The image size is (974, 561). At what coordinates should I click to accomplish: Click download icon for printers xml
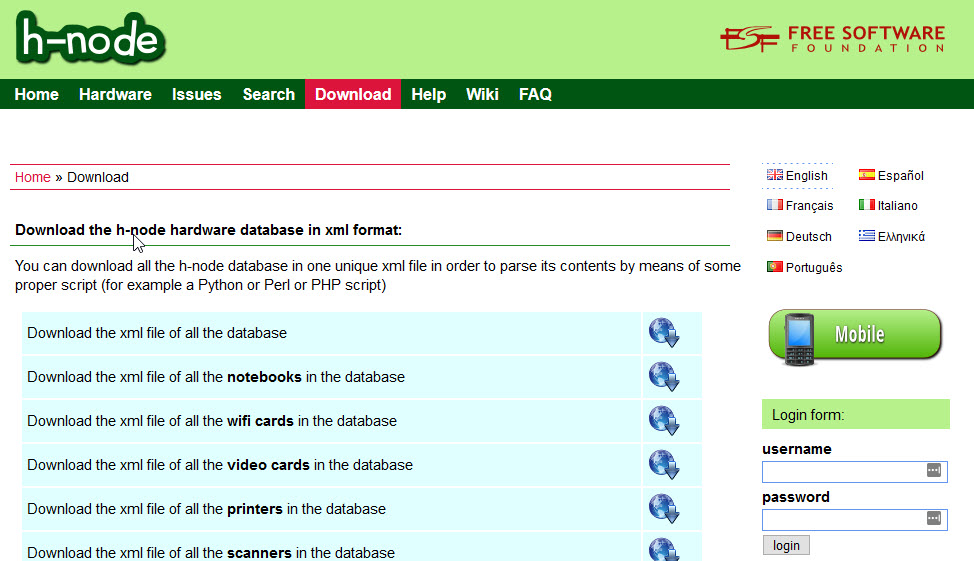pos(664,509)
